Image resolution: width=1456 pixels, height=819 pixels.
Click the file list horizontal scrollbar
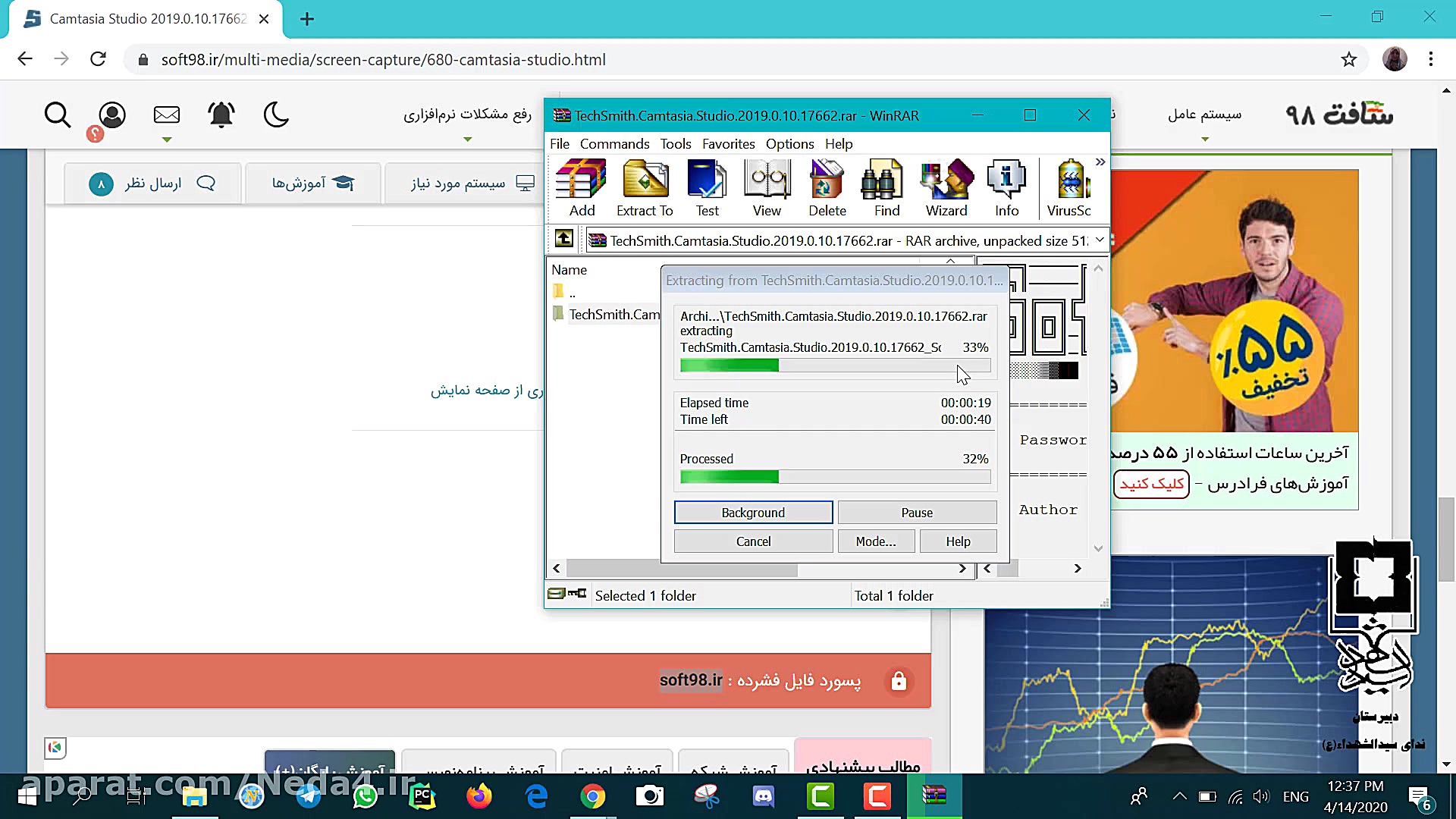pos(682,569)
